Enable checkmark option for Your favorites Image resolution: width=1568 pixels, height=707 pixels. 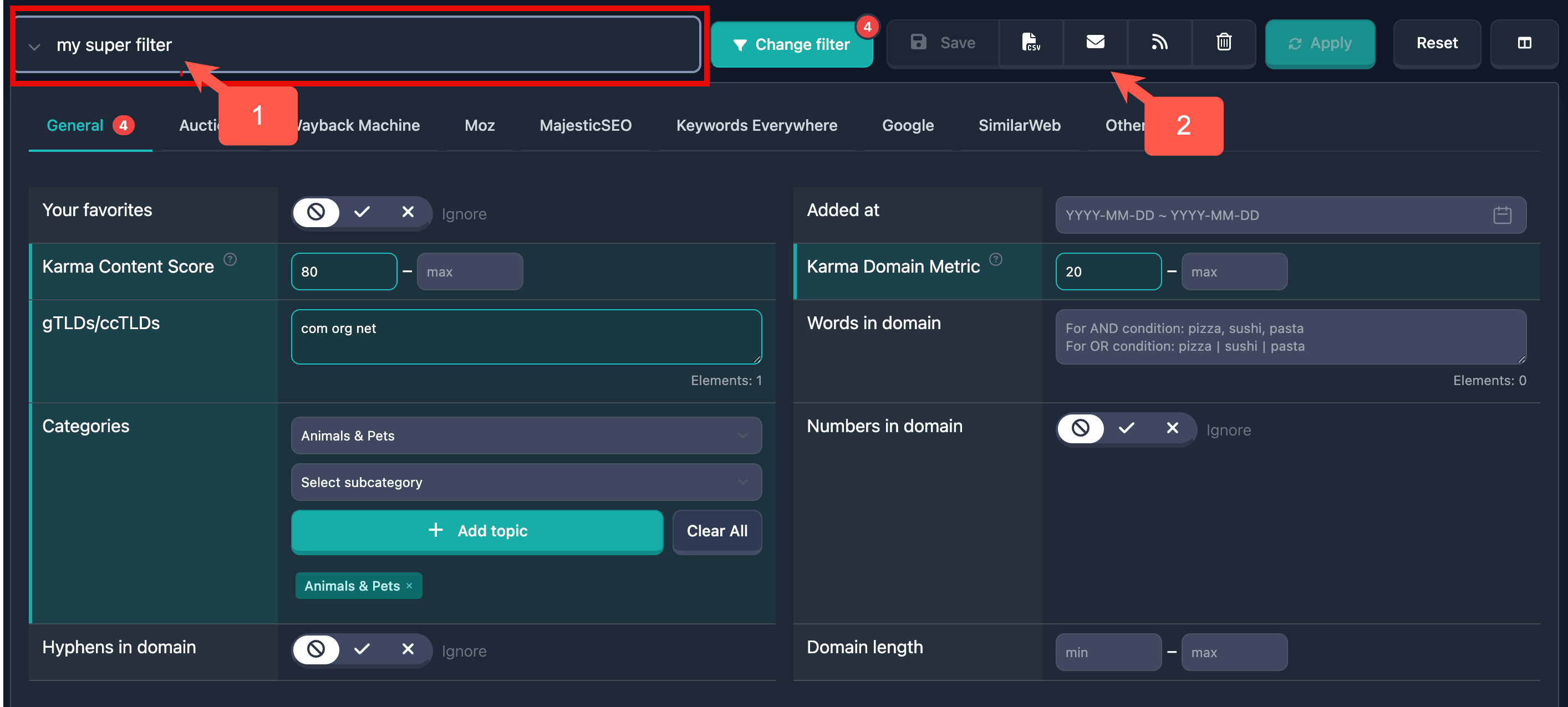362,213
